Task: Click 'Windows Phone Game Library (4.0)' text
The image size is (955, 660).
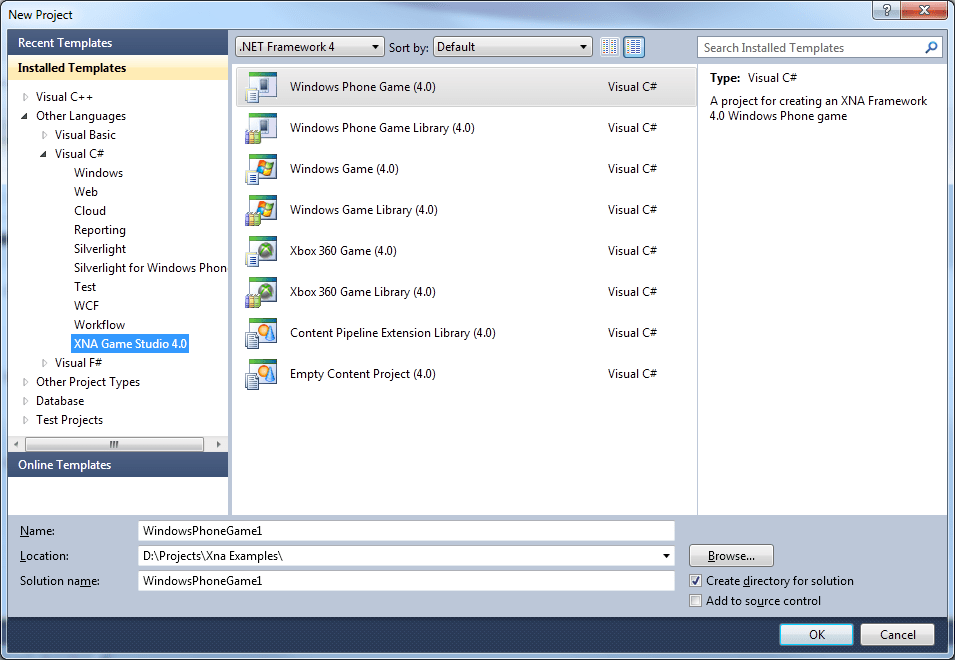Action: click(382, 128)
